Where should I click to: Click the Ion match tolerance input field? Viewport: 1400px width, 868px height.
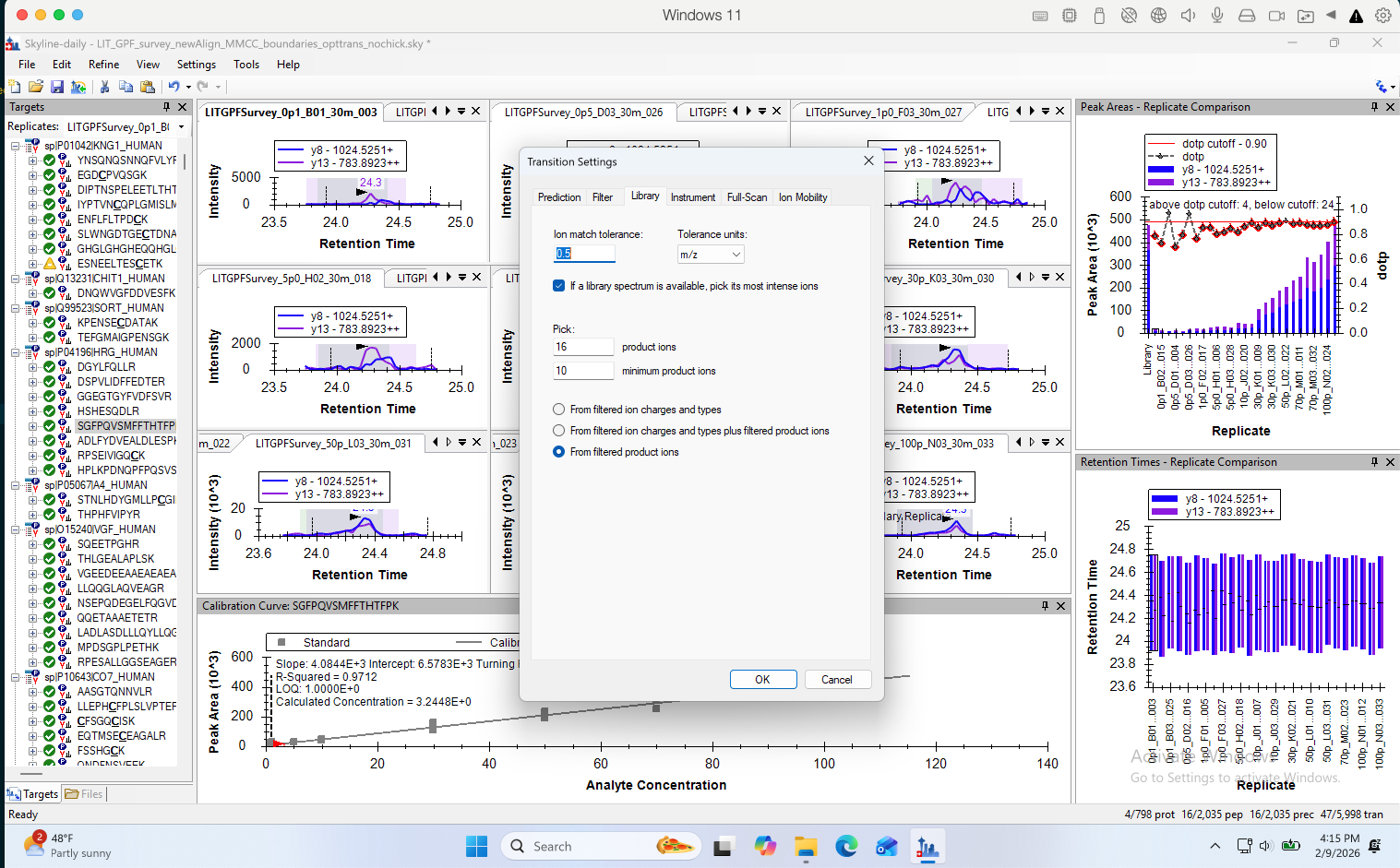[x=583, y=254]
